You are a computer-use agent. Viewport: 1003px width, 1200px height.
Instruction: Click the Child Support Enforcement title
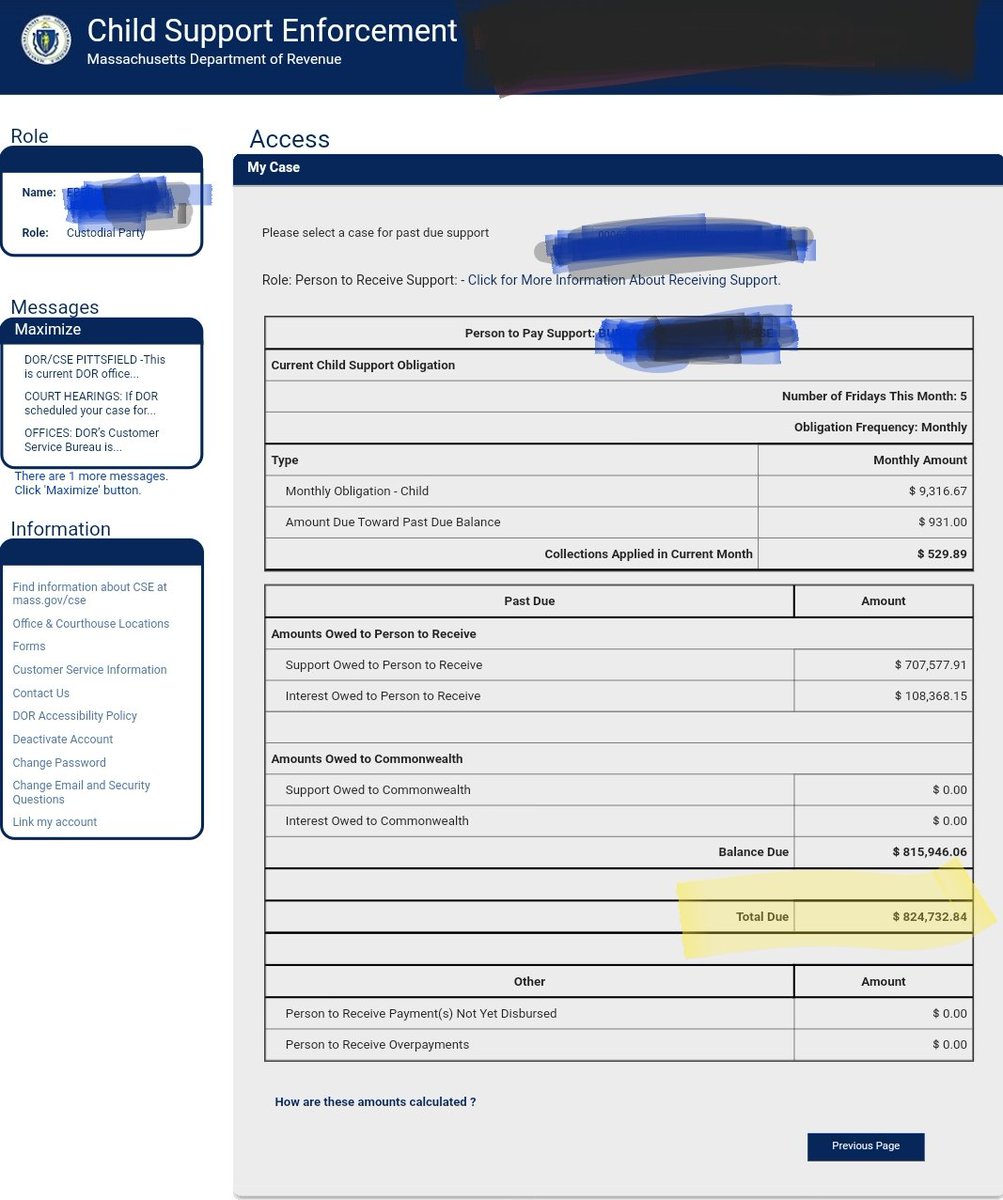(272, 30)
